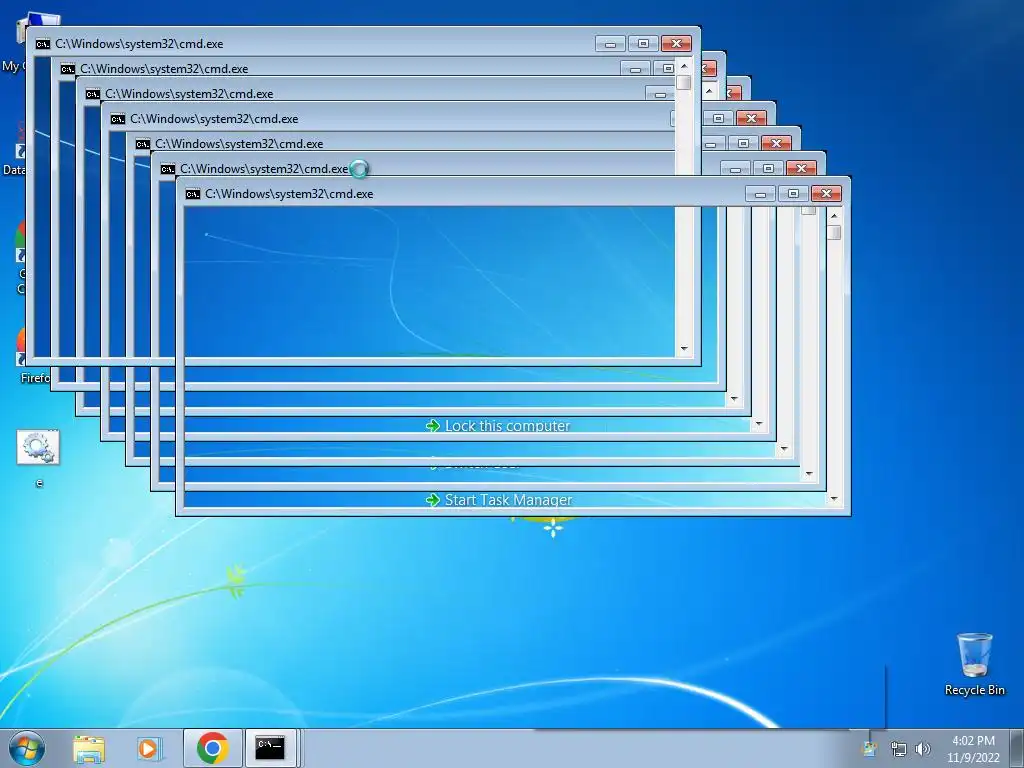Viewport: 1024px width, 768px height.
Task: Close the fifth cascaded cmd.exe window
Action: 776,144
